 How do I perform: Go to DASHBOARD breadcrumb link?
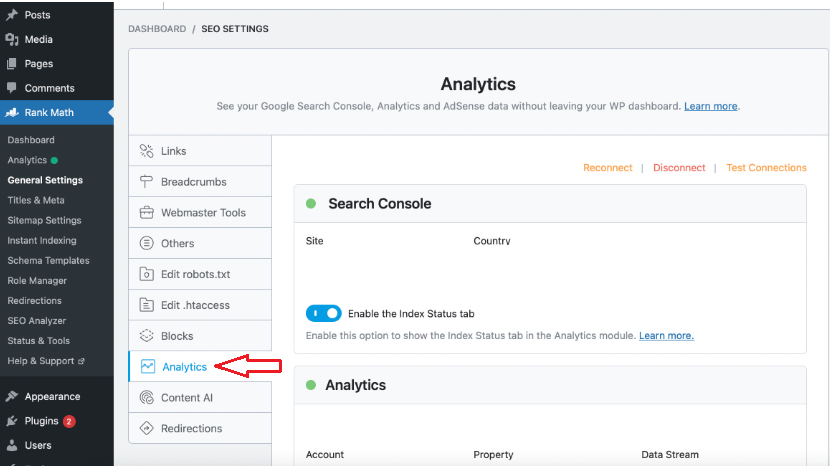[157, 29]
